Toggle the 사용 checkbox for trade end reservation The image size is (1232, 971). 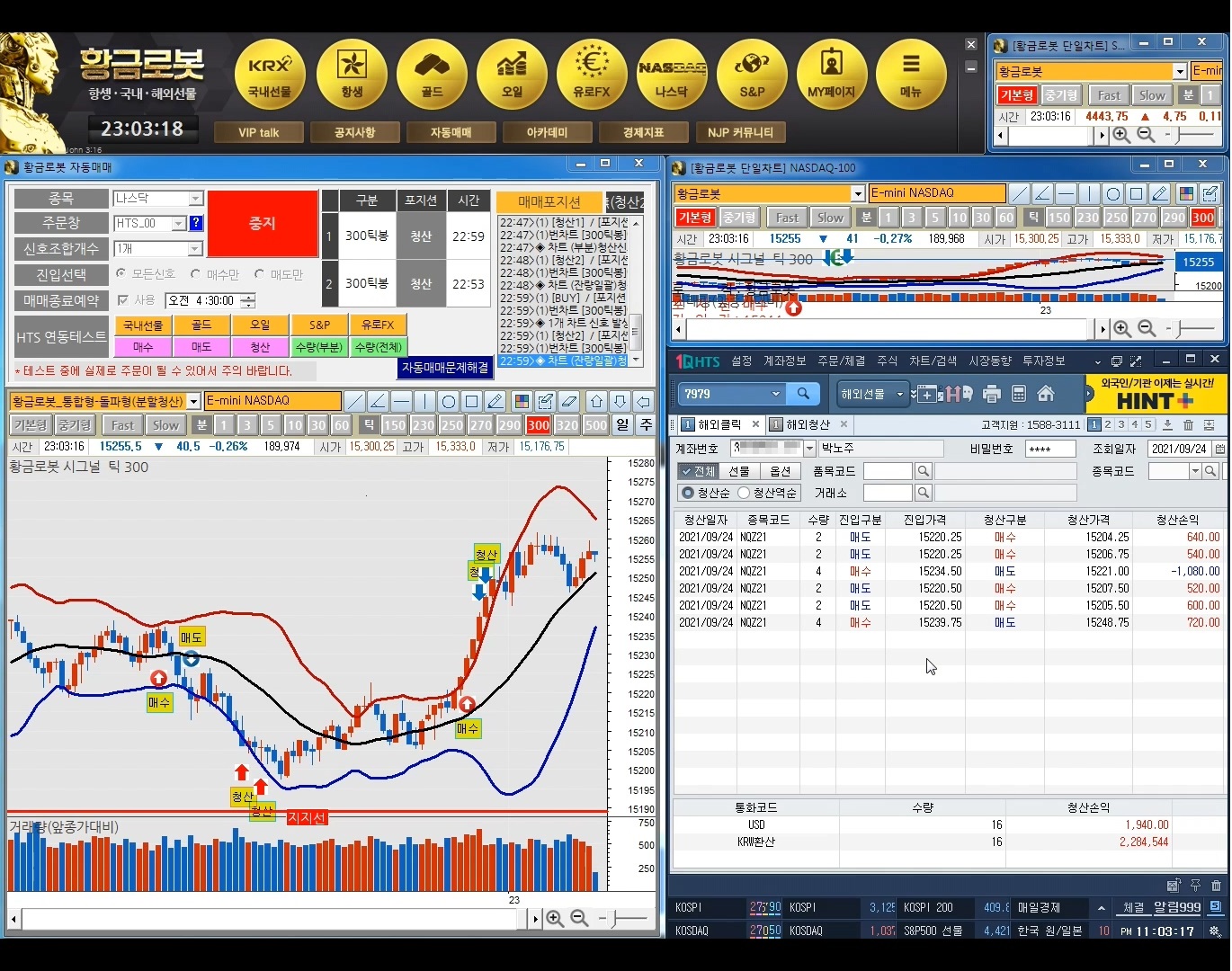124,300
